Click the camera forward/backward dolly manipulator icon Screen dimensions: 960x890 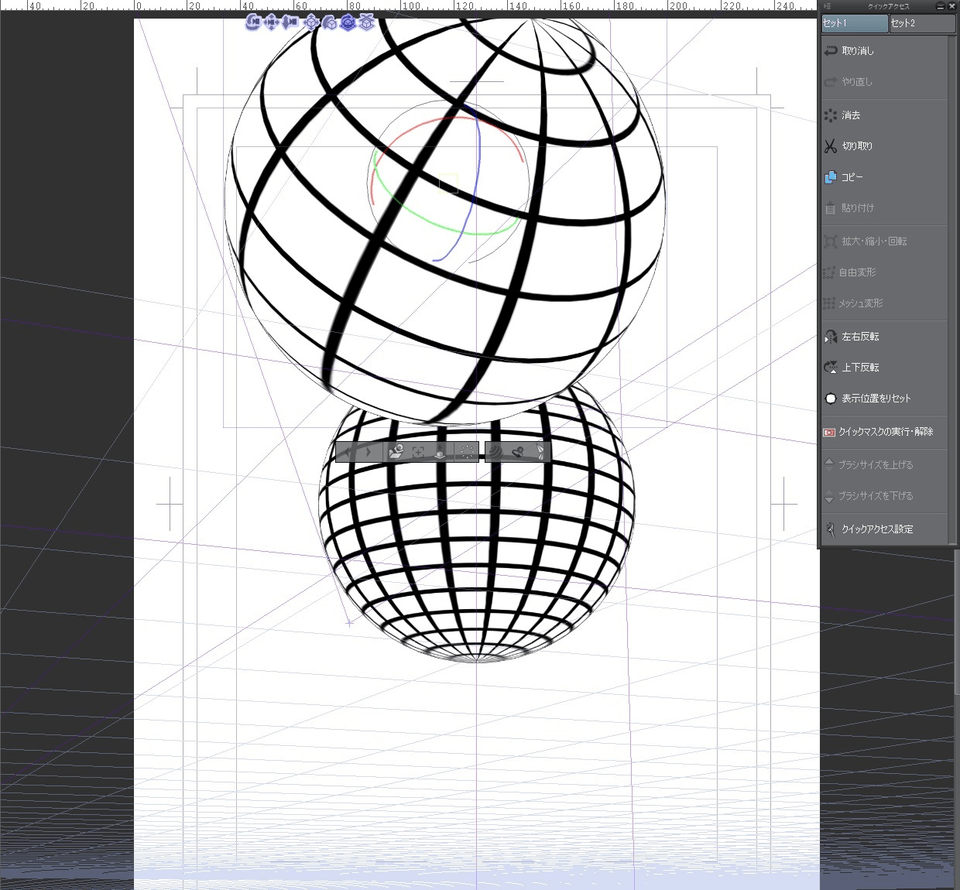[x=290, y=23]
